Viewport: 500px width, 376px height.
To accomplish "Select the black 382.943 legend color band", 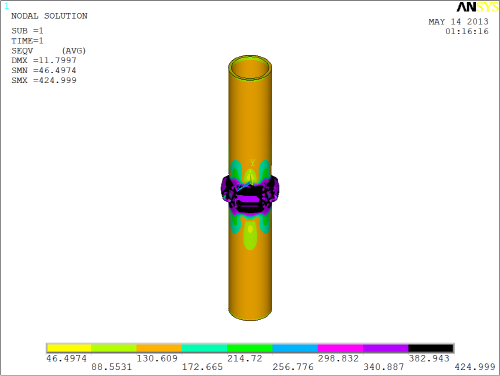I will 431,348.
